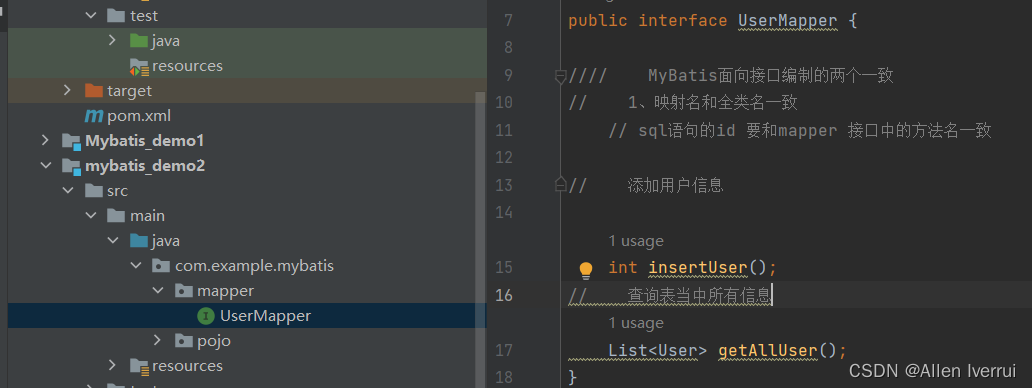This screenshot has height=388, width=1032.
Task: Collapse the test folder chevron
Action: pyautogui.click(x=91, y=15)
